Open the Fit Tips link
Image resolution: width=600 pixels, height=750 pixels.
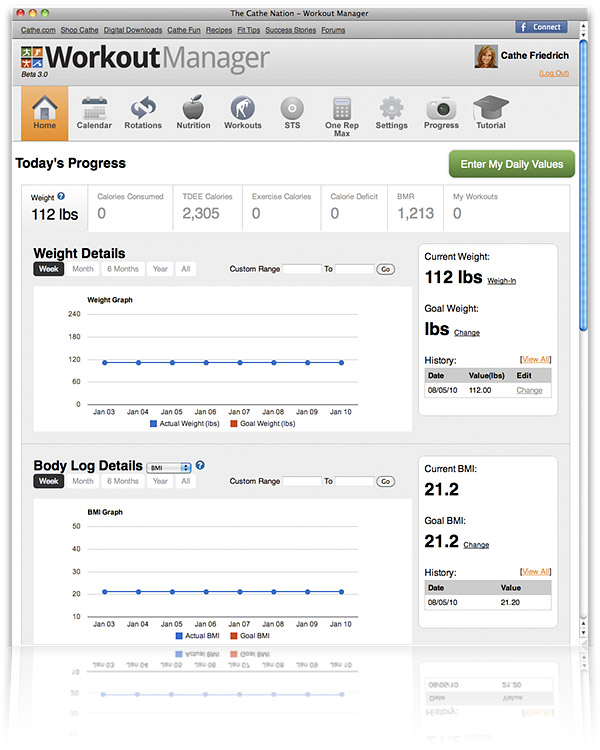[249, 30]
